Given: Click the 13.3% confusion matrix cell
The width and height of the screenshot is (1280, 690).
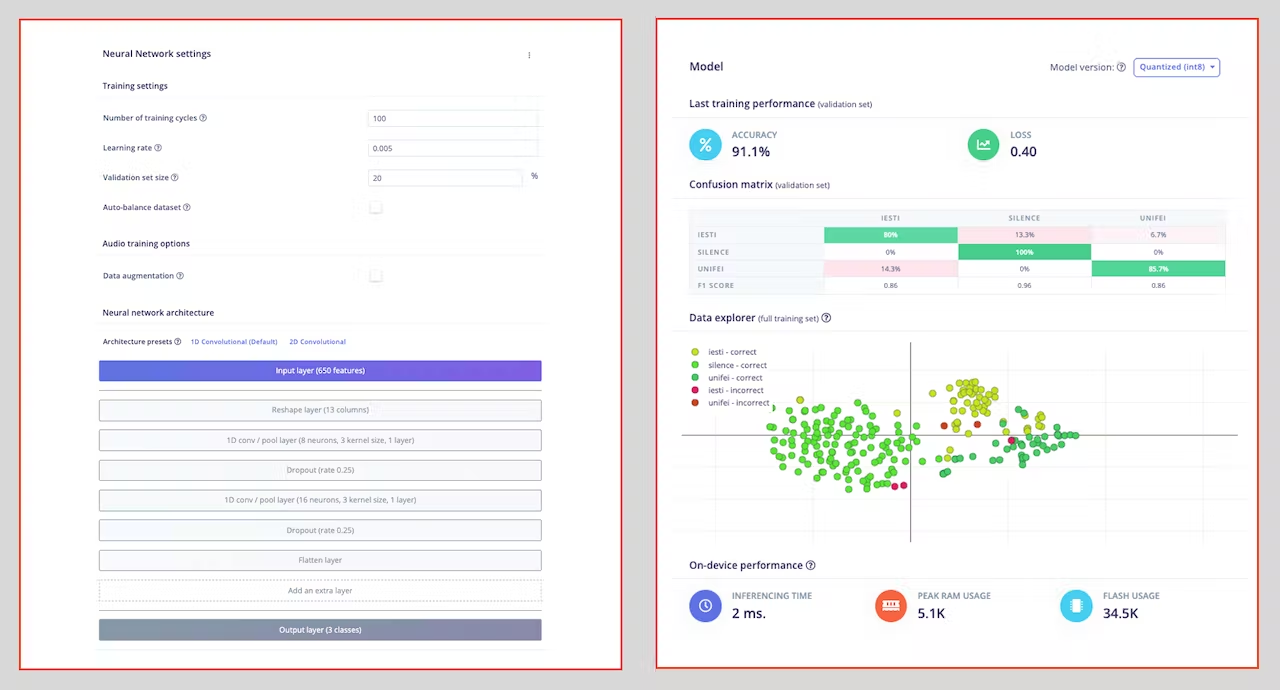Looking at the screenshot, I should pyautogui.click(x=1024, y=235).
